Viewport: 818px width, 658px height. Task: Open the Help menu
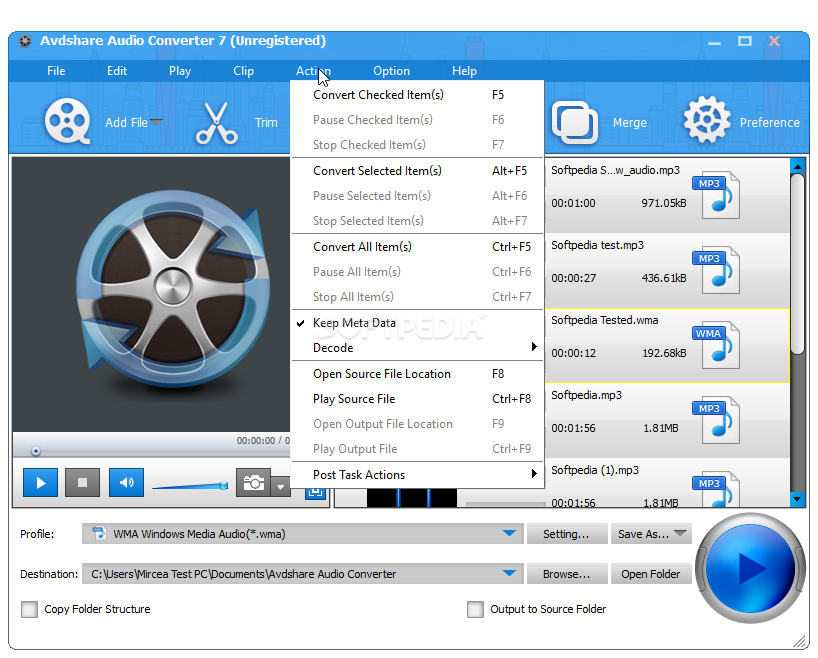coord(464,71)
